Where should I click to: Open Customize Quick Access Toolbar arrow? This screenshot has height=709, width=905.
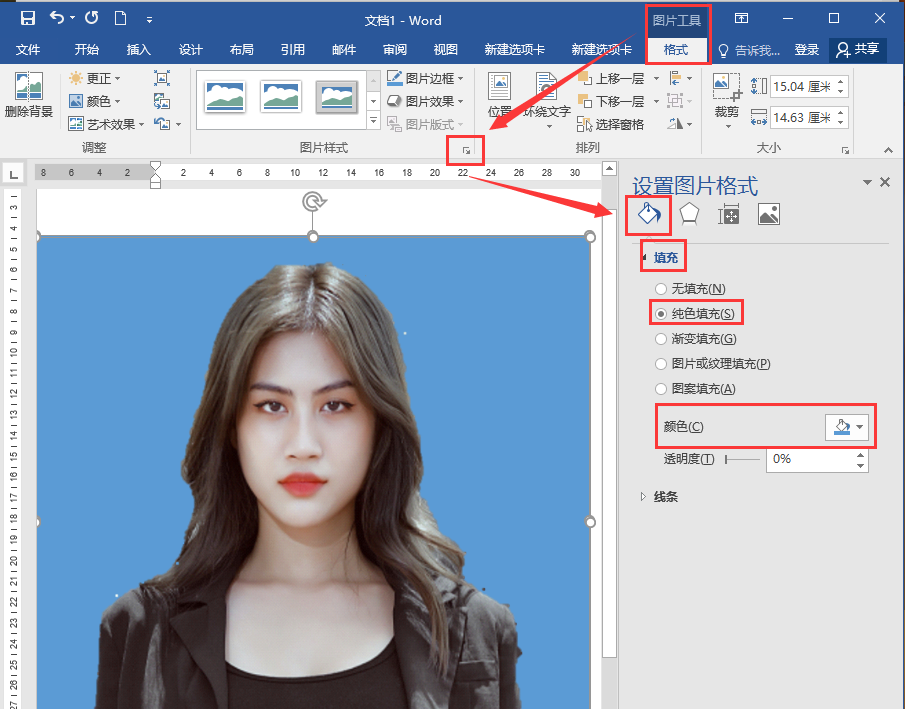click(149, 20)
